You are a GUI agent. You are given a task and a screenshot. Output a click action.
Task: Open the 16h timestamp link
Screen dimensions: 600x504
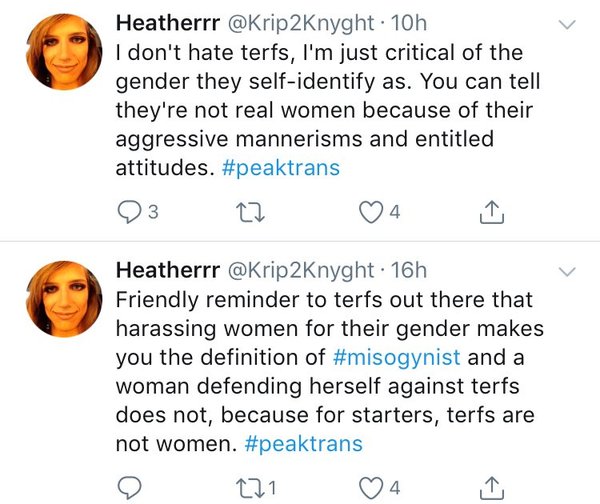pos(412,270)
